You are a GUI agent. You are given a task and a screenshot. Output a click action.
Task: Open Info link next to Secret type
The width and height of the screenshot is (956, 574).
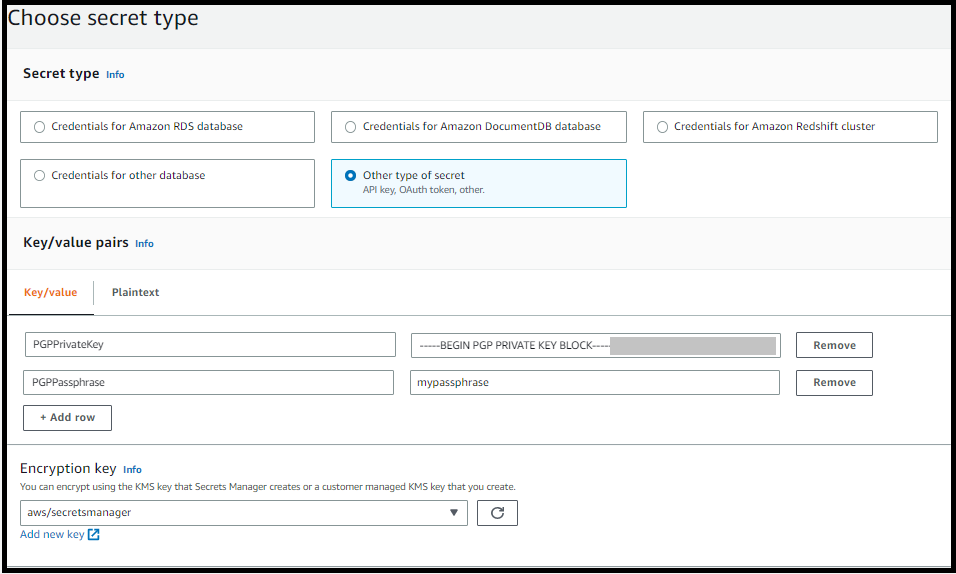(115, 75)
